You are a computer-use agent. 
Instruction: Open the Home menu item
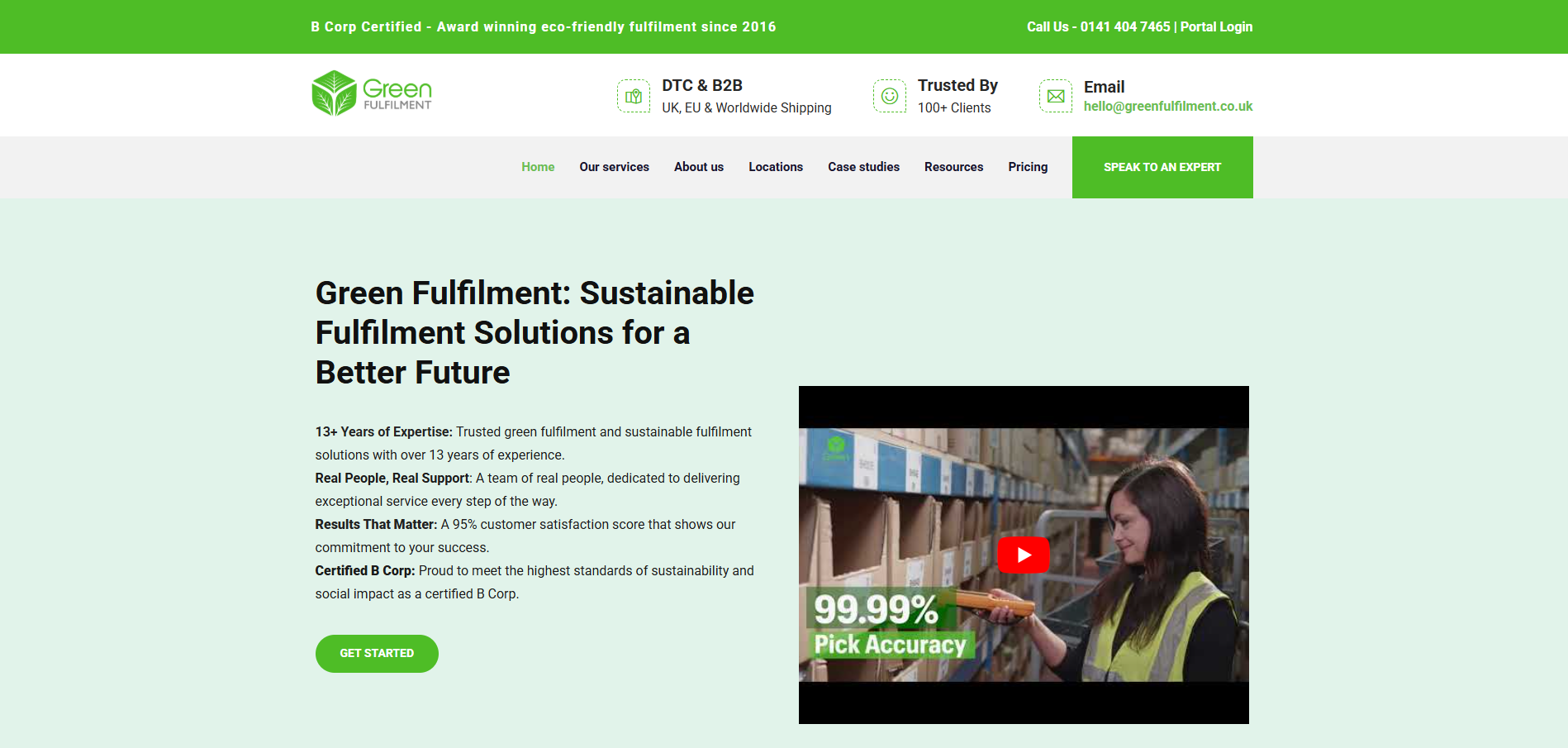point(538,167)
